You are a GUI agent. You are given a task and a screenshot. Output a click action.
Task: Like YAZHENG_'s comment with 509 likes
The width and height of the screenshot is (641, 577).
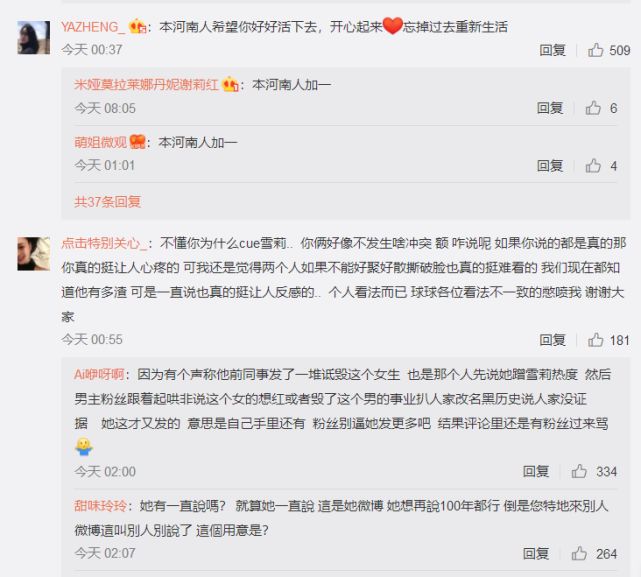click(x=595, y=50)
